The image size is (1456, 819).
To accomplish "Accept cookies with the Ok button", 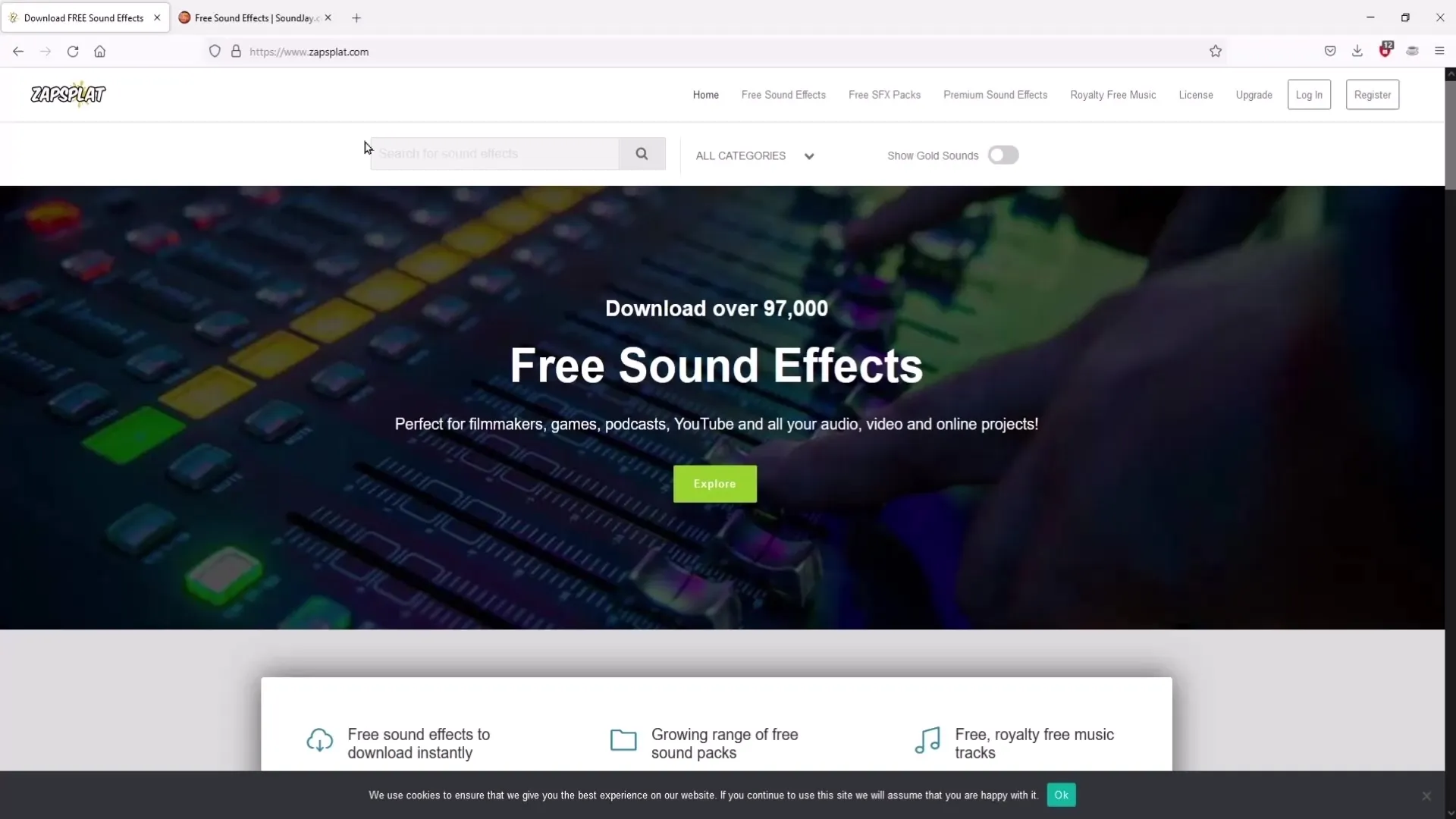I will (x=1061, y=795).
